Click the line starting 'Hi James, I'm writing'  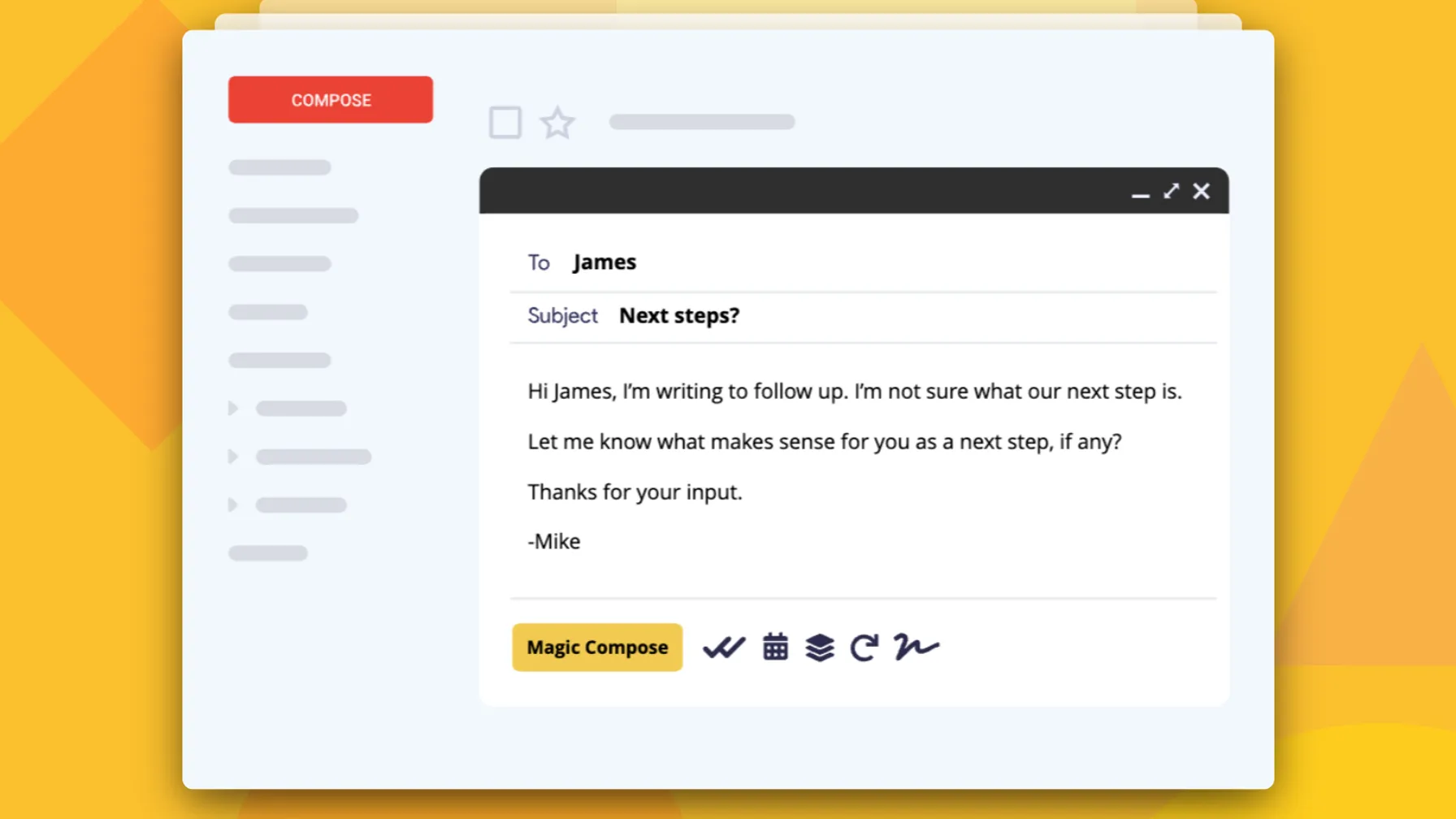point(855,392)
